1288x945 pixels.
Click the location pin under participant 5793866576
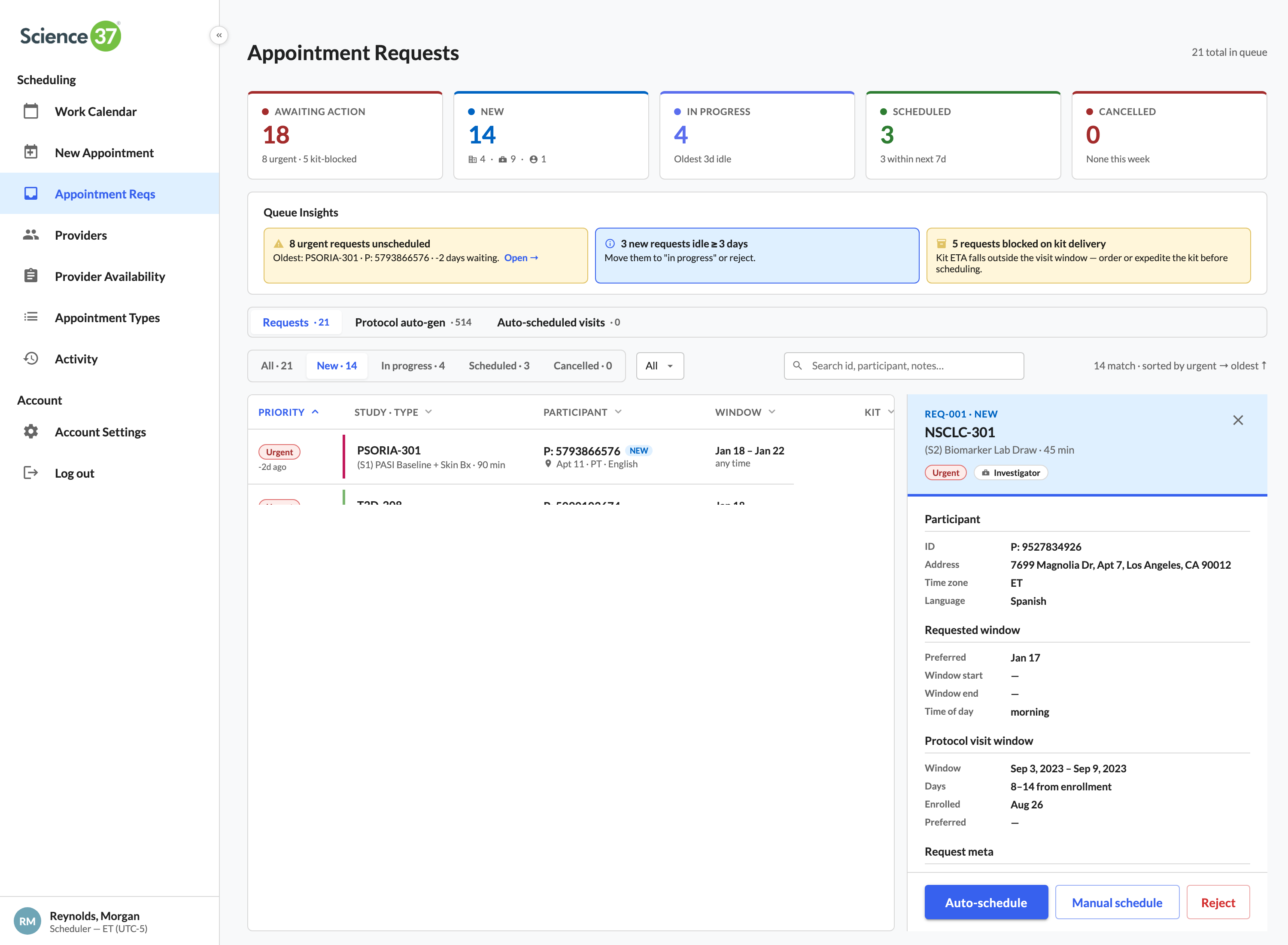548,464
